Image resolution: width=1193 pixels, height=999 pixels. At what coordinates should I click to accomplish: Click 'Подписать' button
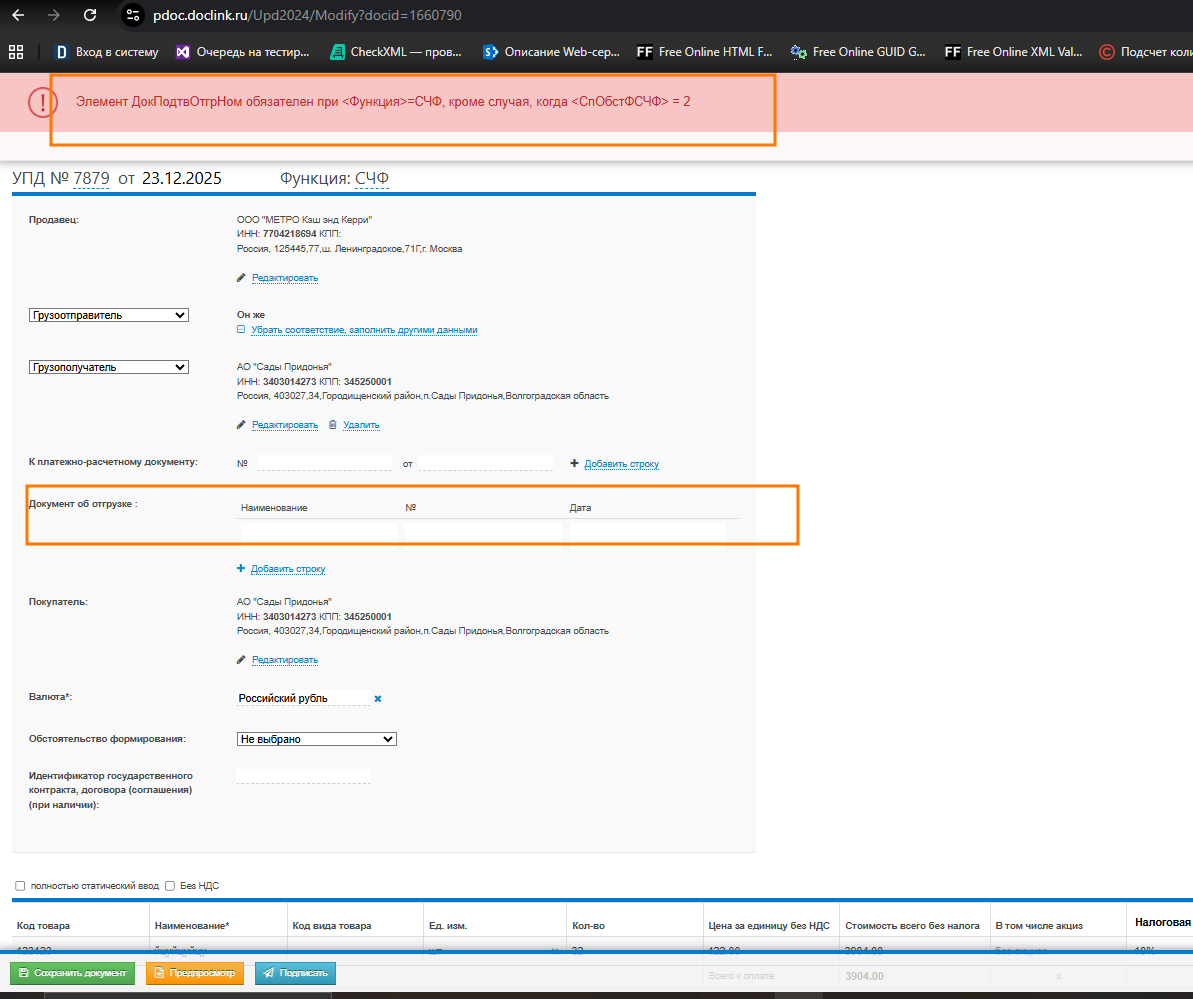(x=295, y=973)
